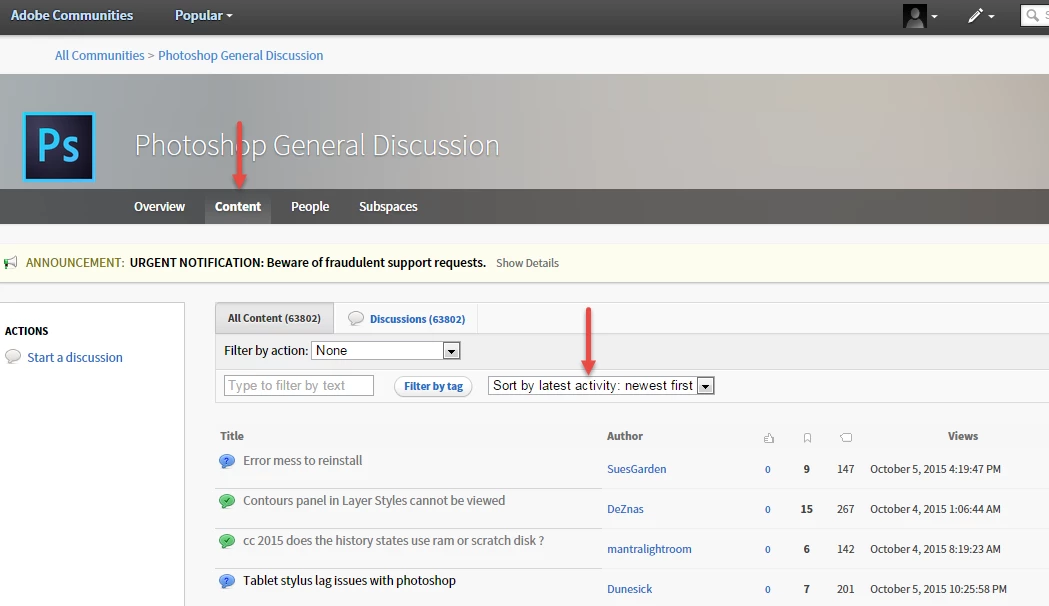Click the URGENT NOTIFICATION announcement text

[x=308, y=262]
